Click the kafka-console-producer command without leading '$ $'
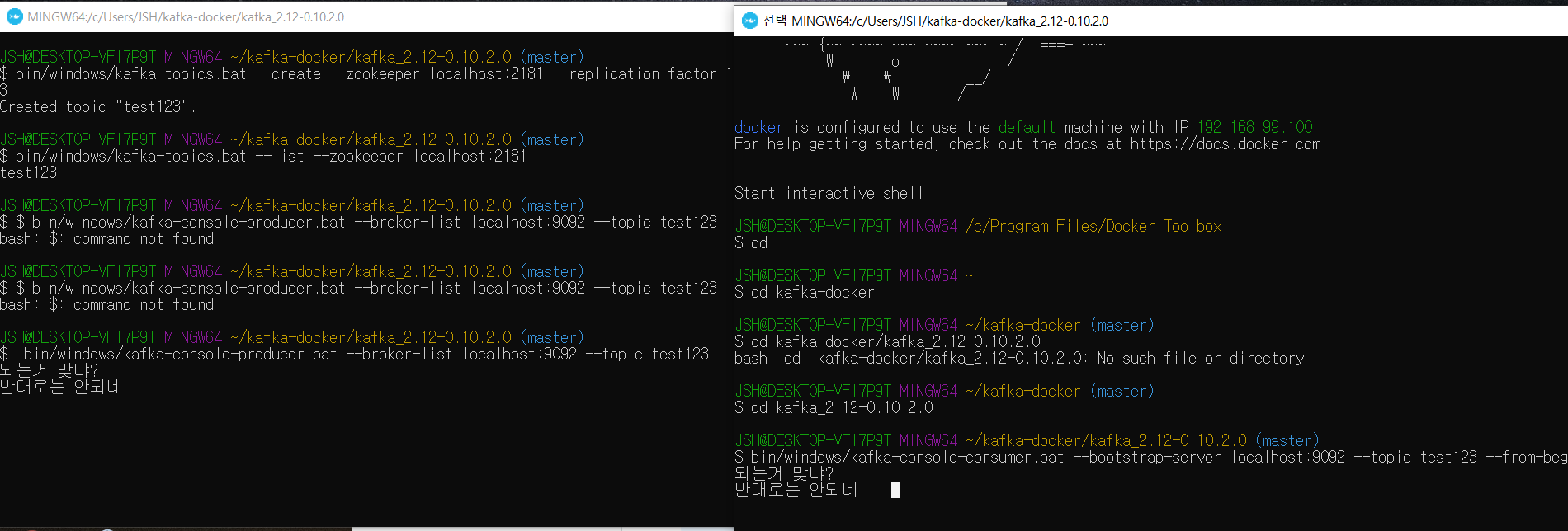Image resolution: width=1568 pixels, height=531 pixels. [x=354, y=354]
